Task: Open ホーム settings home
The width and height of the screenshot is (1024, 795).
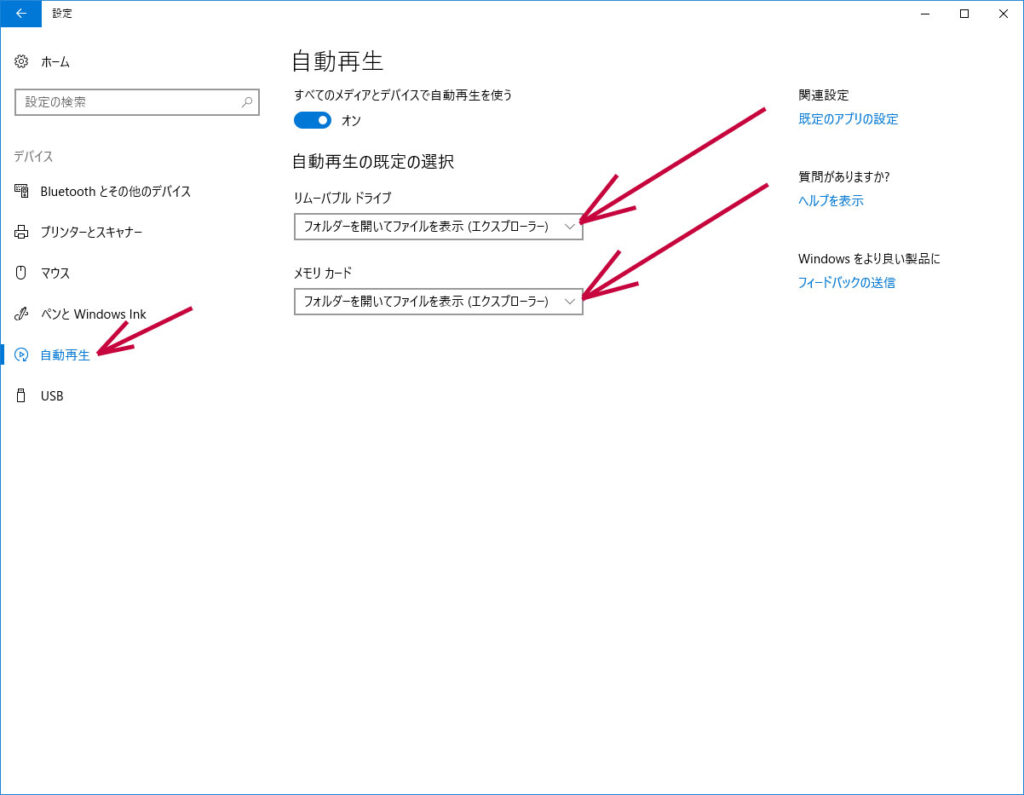Action: click(x=55, y=62)
